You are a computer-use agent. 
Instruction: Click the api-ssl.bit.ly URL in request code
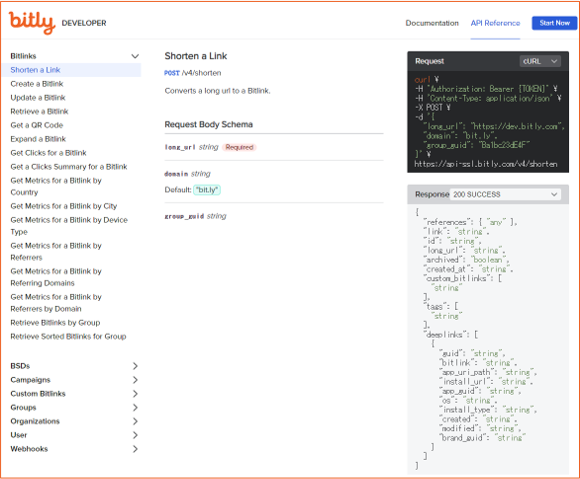point(486,164)
